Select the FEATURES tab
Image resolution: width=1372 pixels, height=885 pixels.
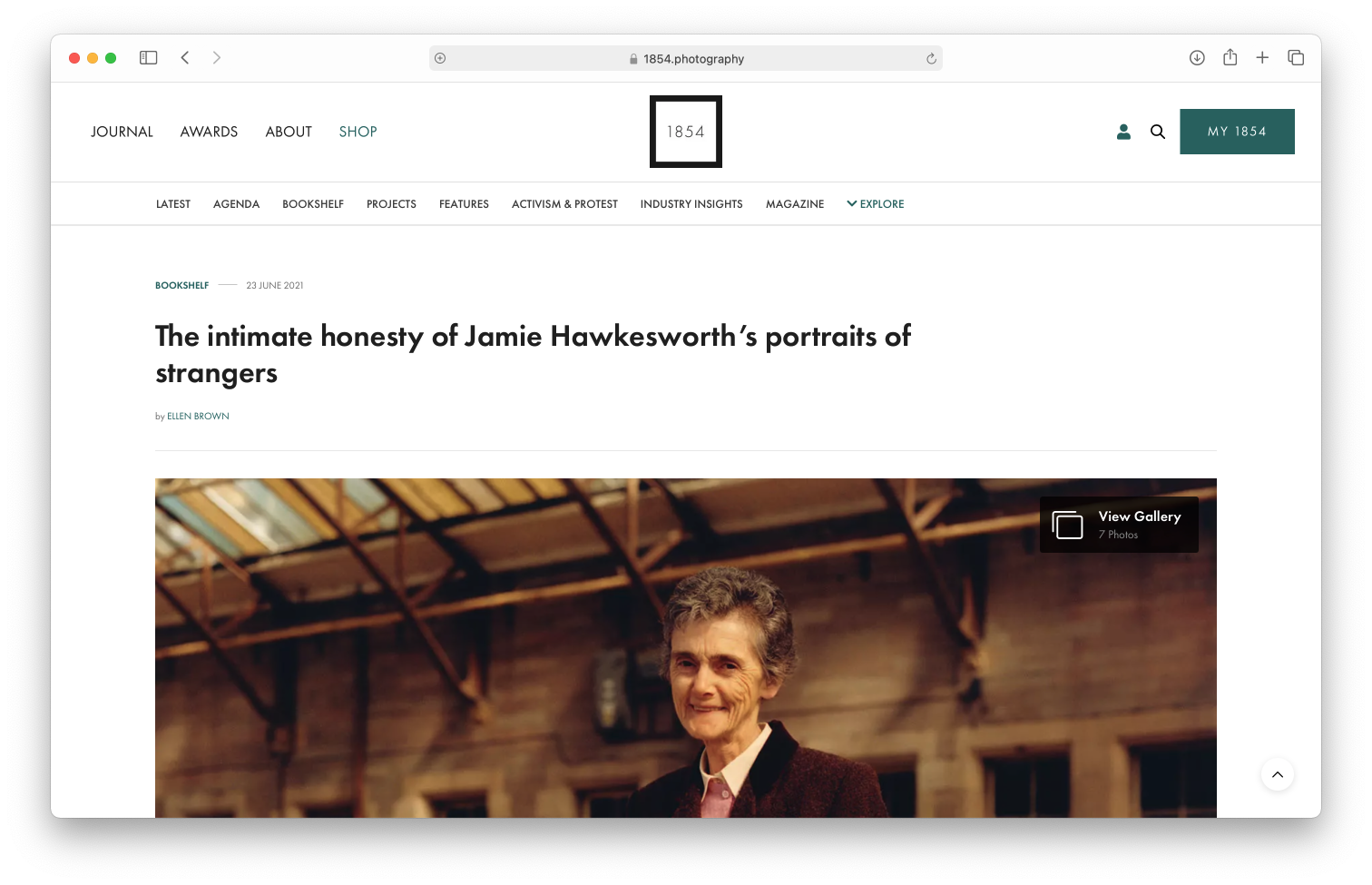pos(465,204)
